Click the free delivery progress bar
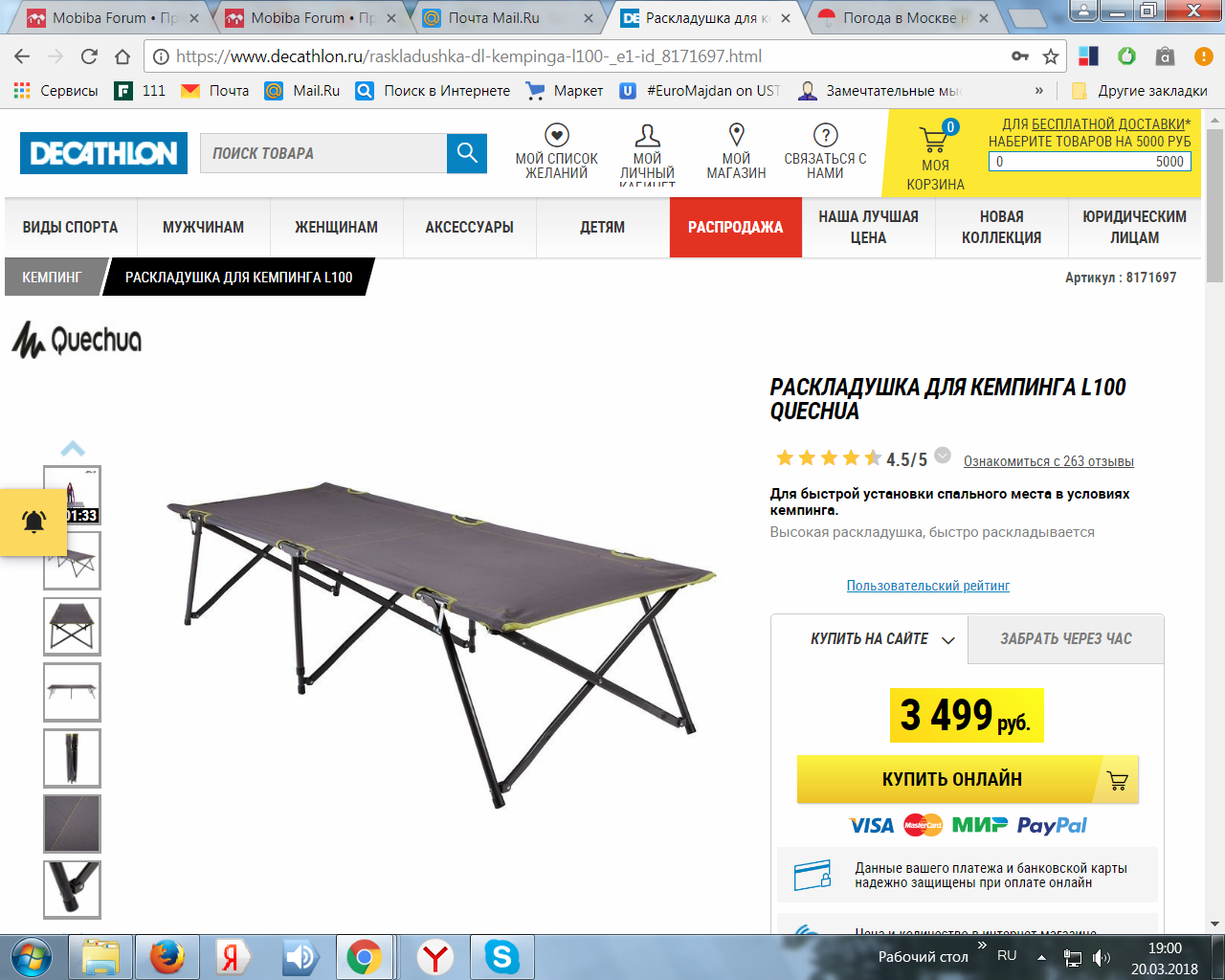1225x980 pixels. point(1090,162)
